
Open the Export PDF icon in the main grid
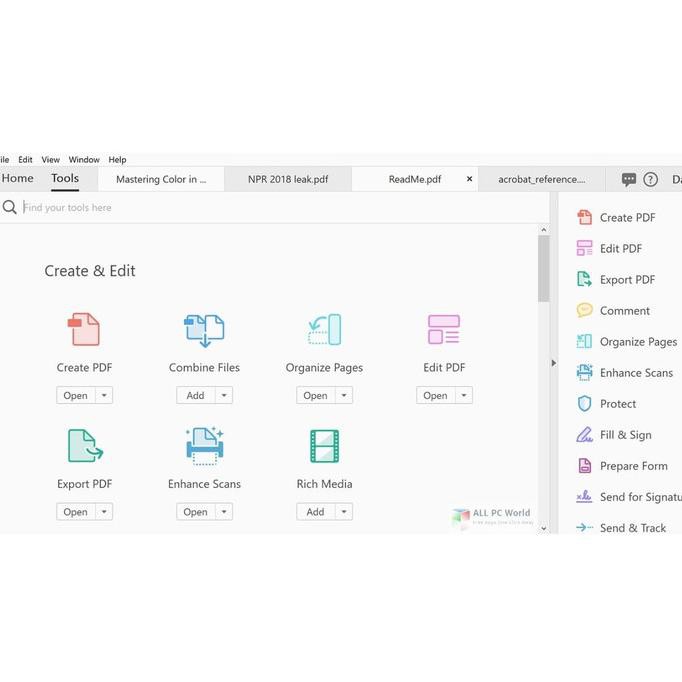point(85,446)
